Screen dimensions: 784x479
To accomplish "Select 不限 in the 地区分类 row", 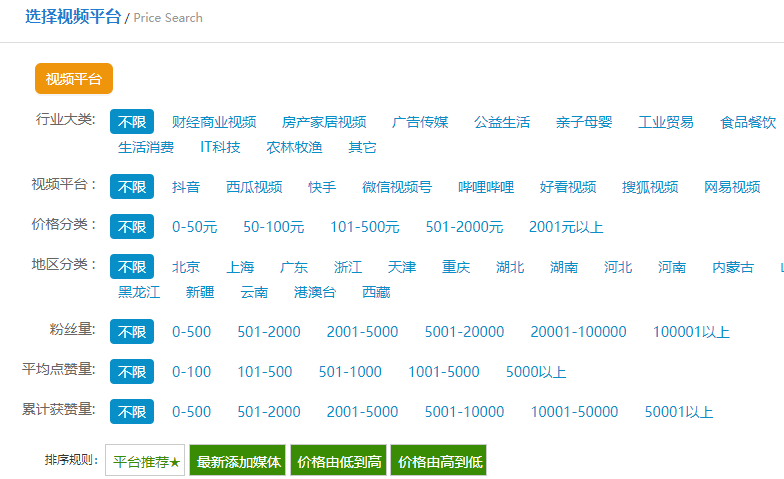I will tap(132, 266).
